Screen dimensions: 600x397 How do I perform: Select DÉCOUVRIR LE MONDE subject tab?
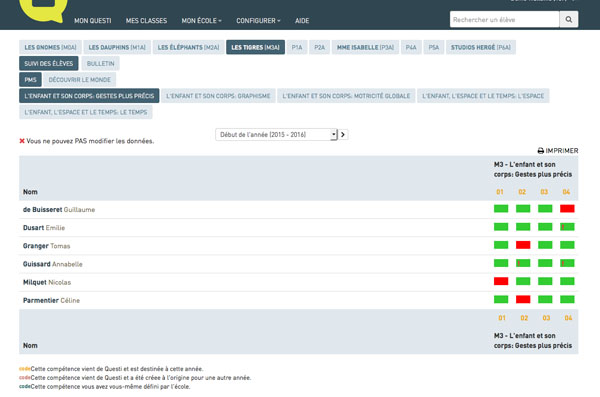(80, 80)
